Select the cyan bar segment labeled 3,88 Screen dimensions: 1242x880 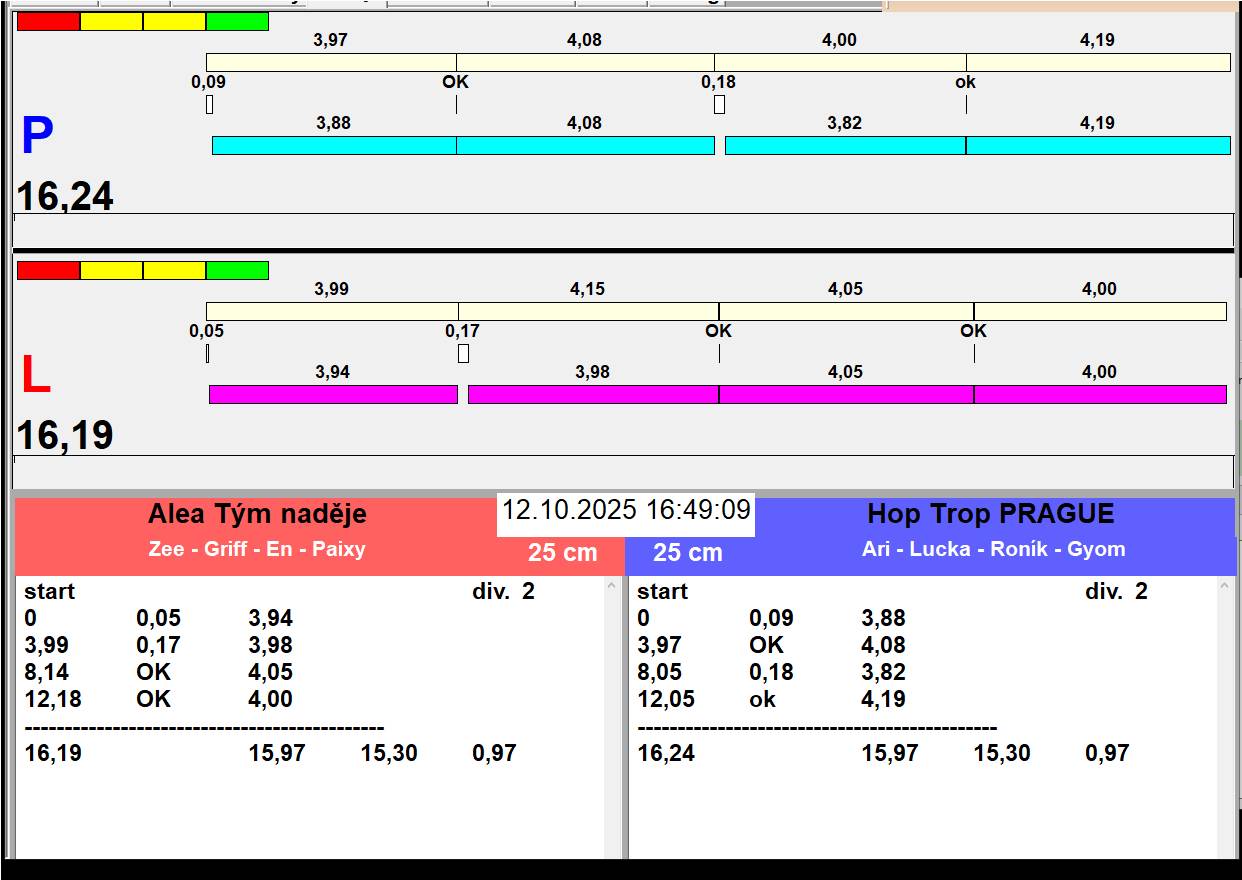pyautogui.click(x=334, y=146)
